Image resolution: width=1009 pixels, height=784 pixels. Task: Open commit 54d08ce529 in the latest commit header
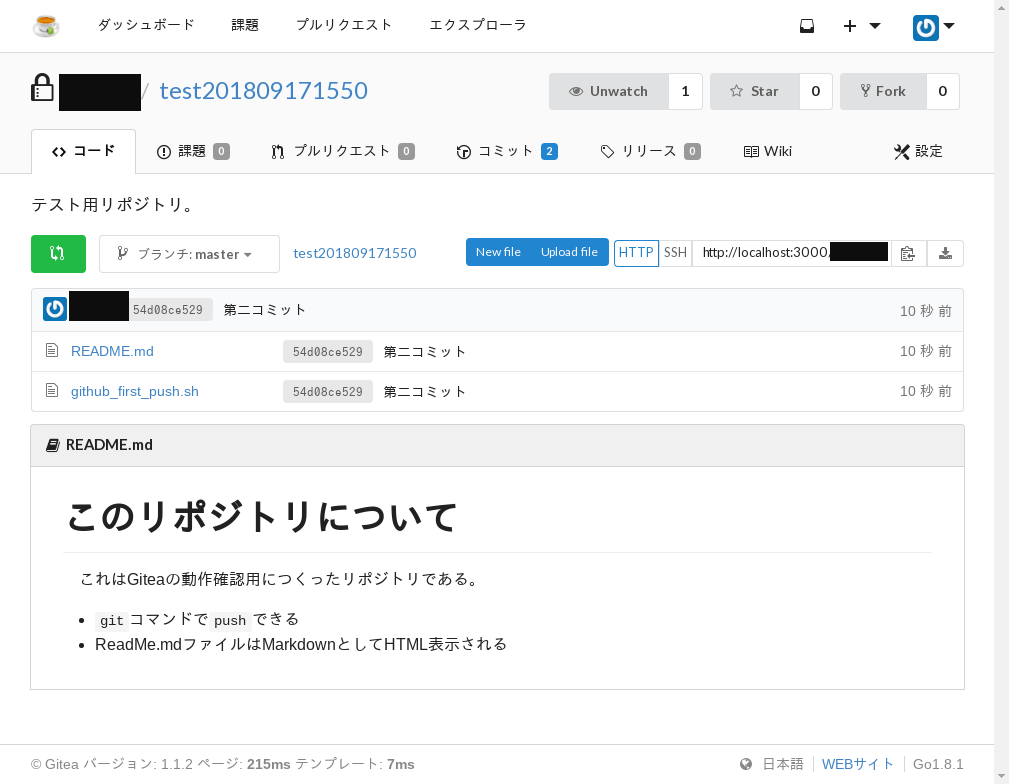click(x=169, y=310)
